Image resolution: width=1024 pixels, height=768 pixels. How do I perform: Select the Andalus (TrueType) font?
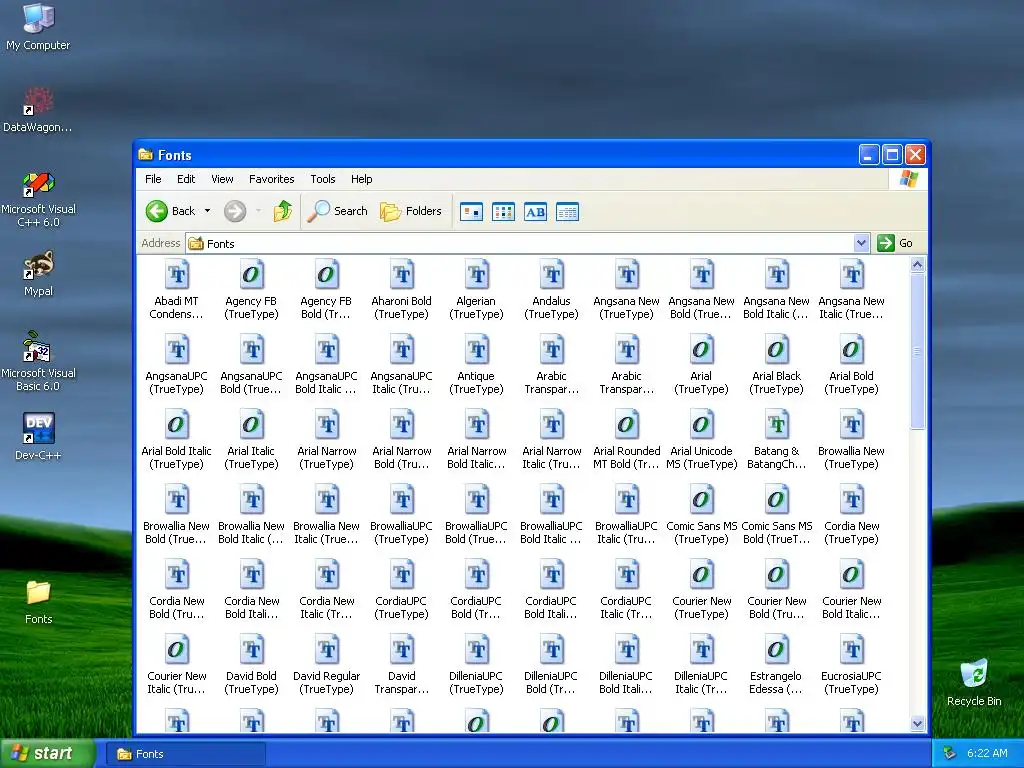pyautogui.click(x=552, y=289)
